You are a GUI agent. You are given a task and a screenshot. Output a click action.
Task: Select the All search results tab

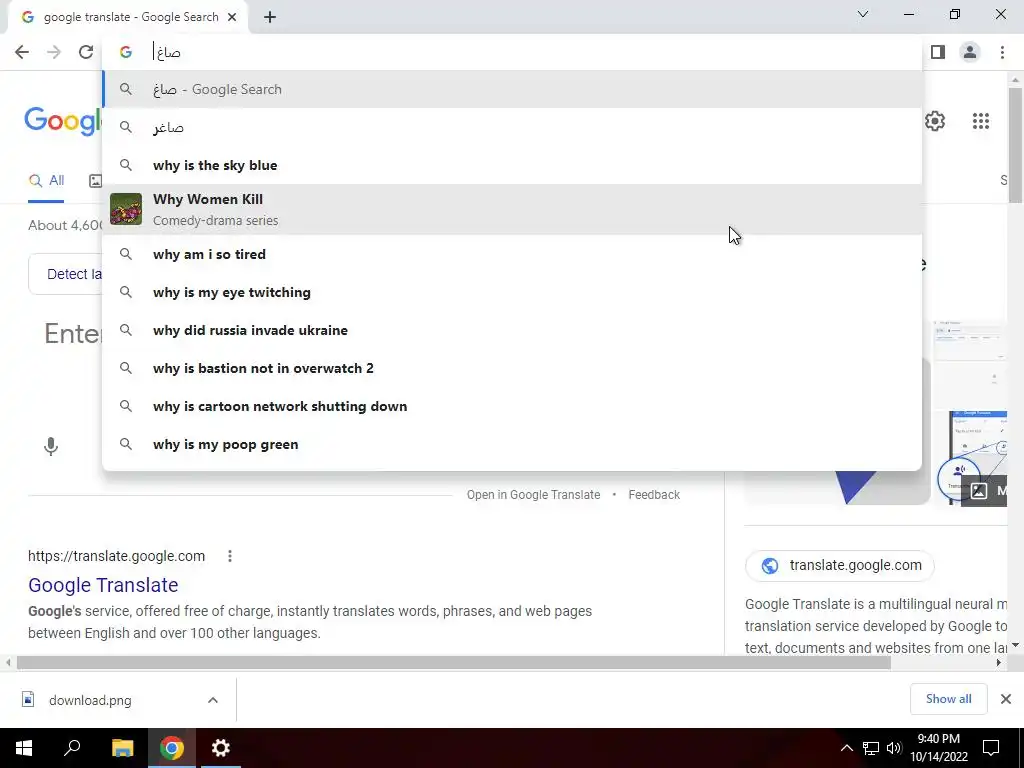point(46,181)
